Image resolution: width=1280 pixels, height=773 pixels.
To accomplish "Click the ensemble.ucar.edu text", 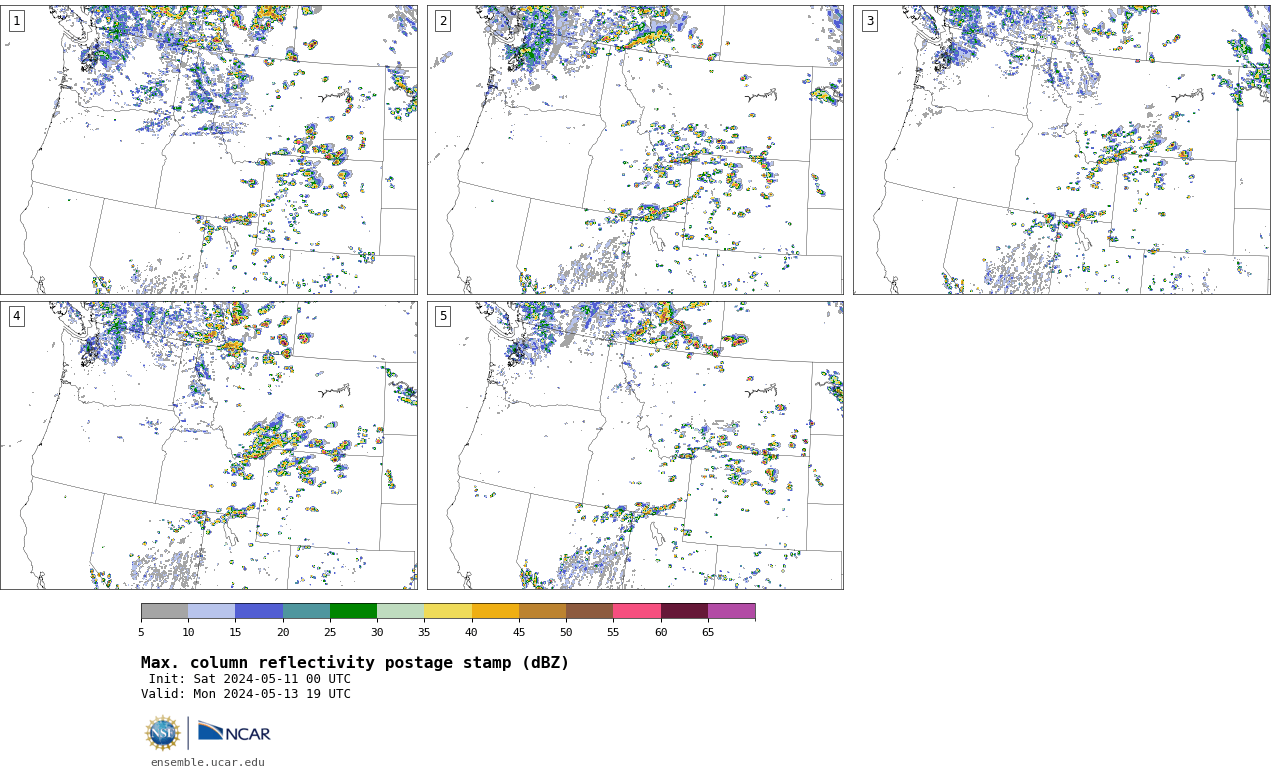I will tap(208, 763).
